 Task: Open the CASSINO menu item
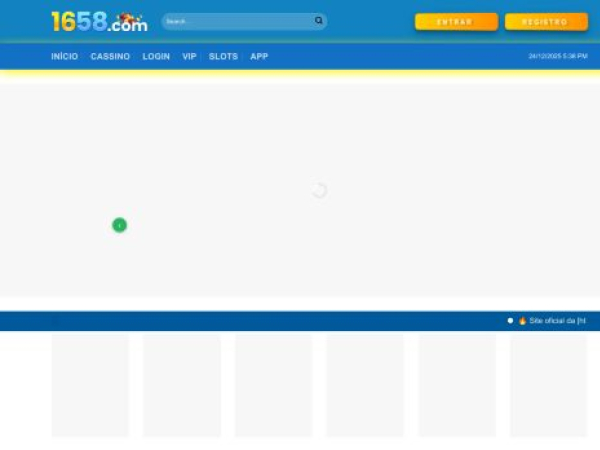110,56
